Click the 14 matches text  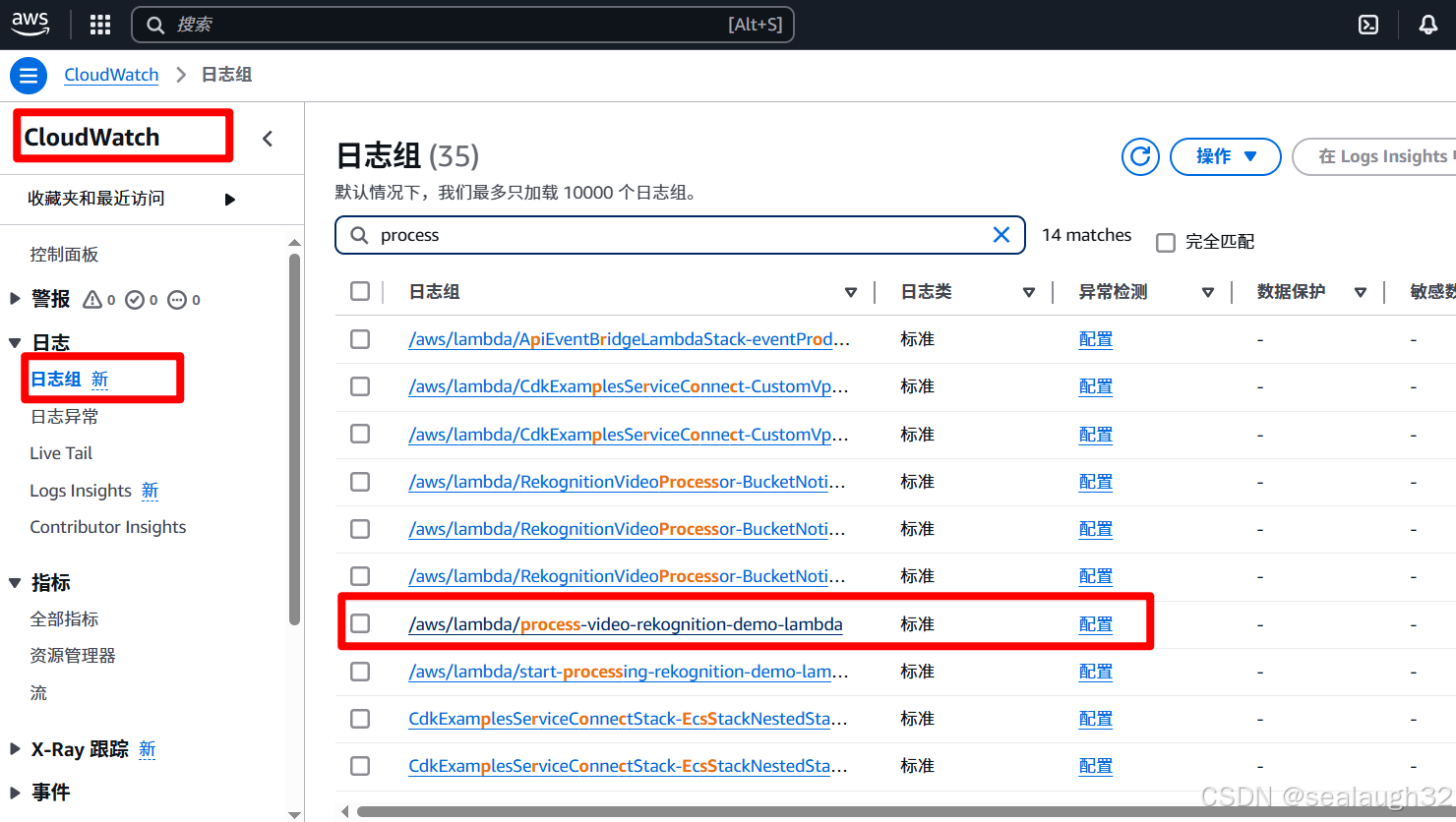coord(1086,235)
